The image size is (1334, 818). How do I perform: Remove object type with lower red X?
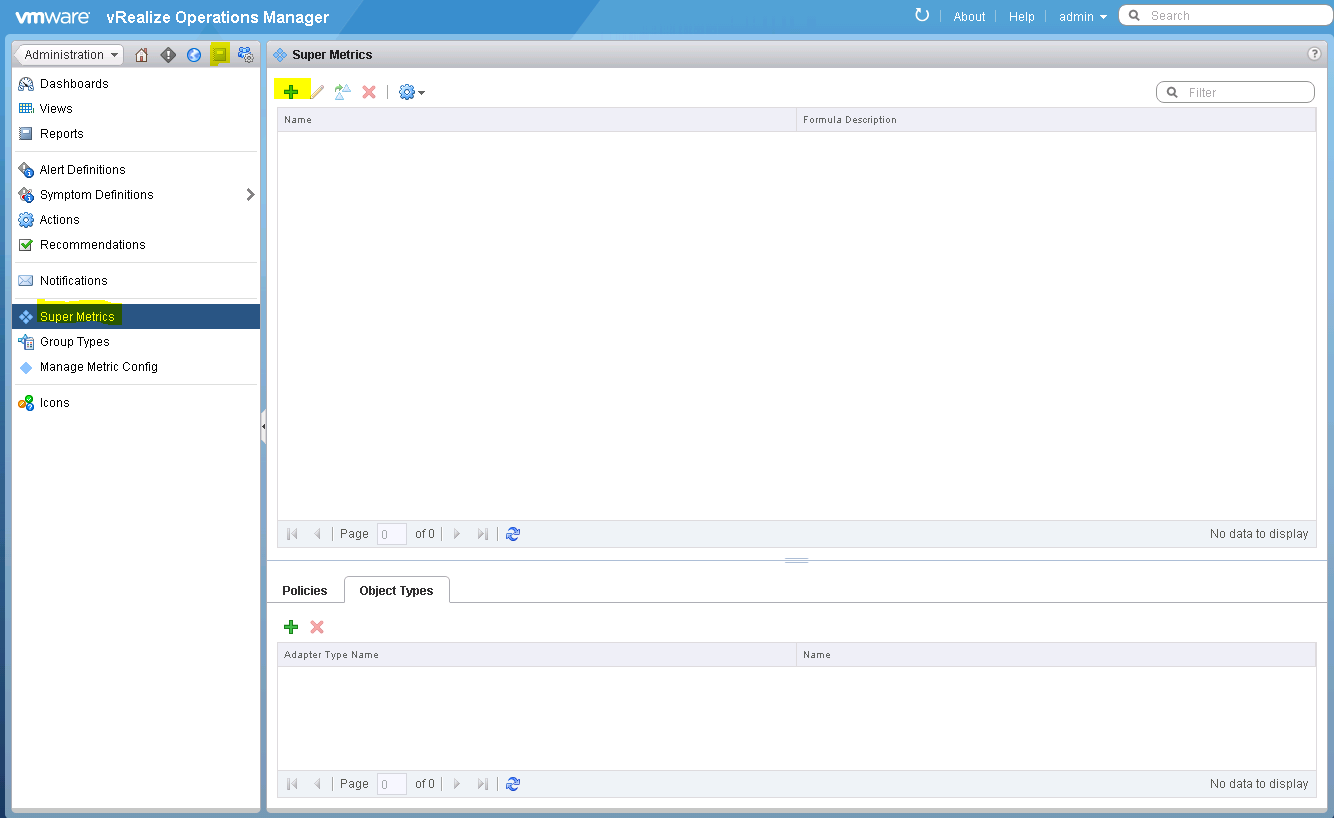point(317,627)
